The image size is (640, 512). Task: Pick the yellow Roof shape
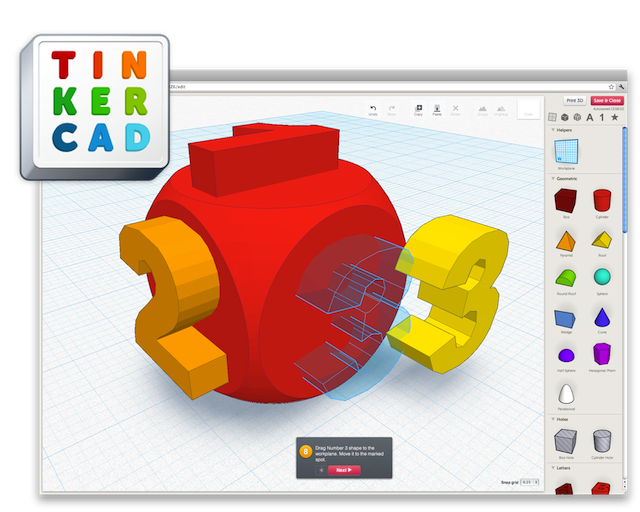pos(602,240)
